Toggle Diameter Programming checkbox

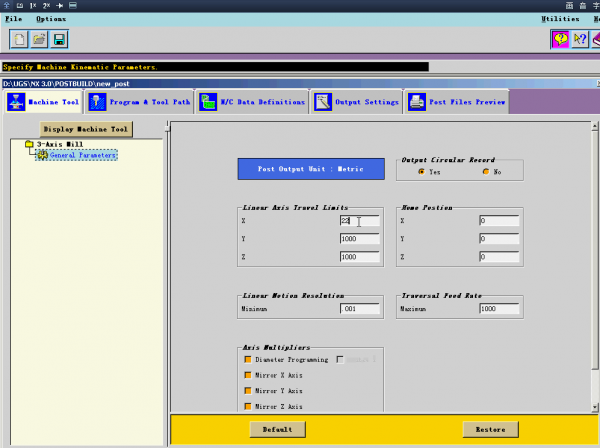(x=248, y=360)
